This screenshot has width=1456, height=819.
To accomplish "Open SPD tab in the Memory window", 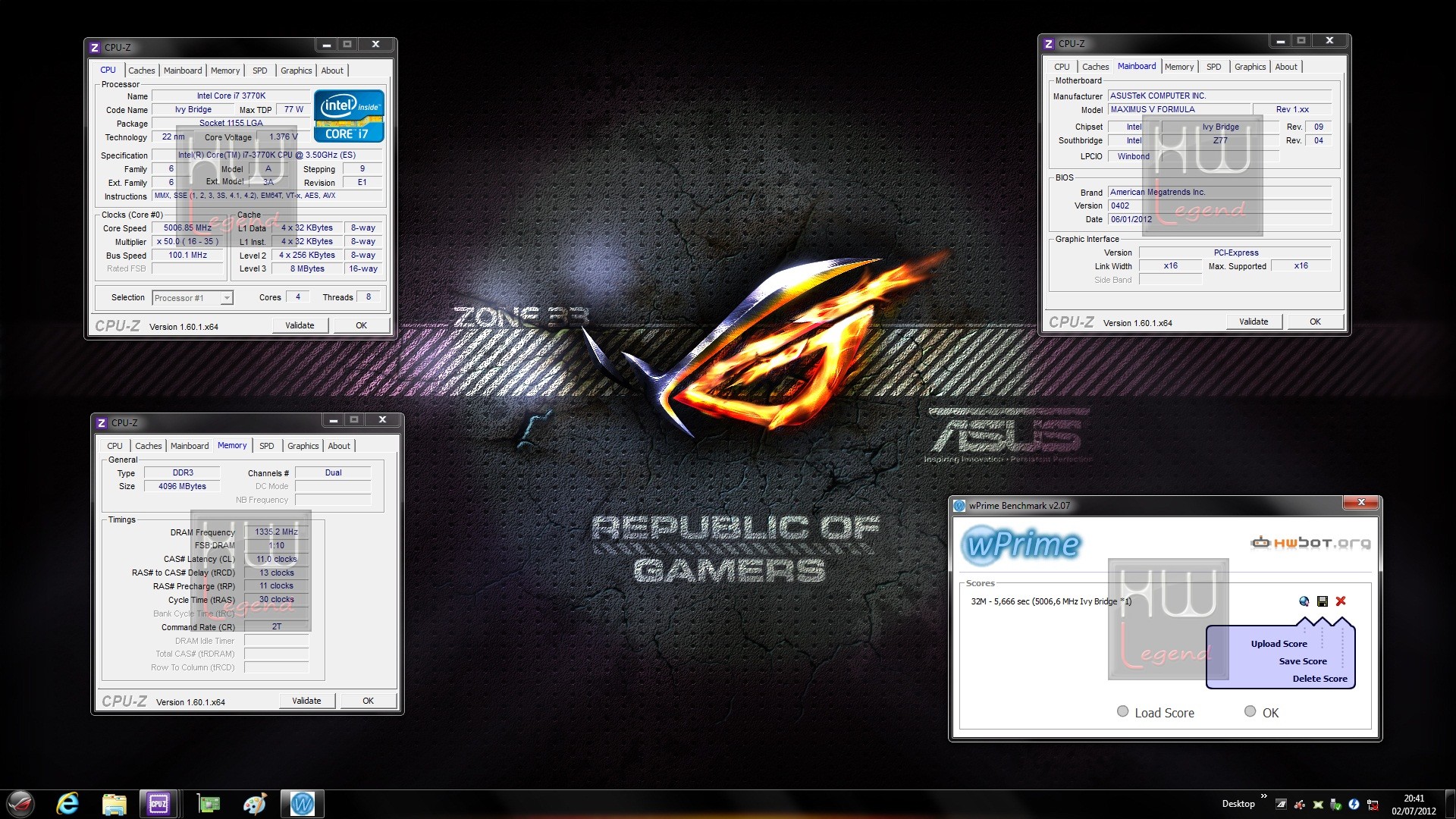I will (267, 446).
